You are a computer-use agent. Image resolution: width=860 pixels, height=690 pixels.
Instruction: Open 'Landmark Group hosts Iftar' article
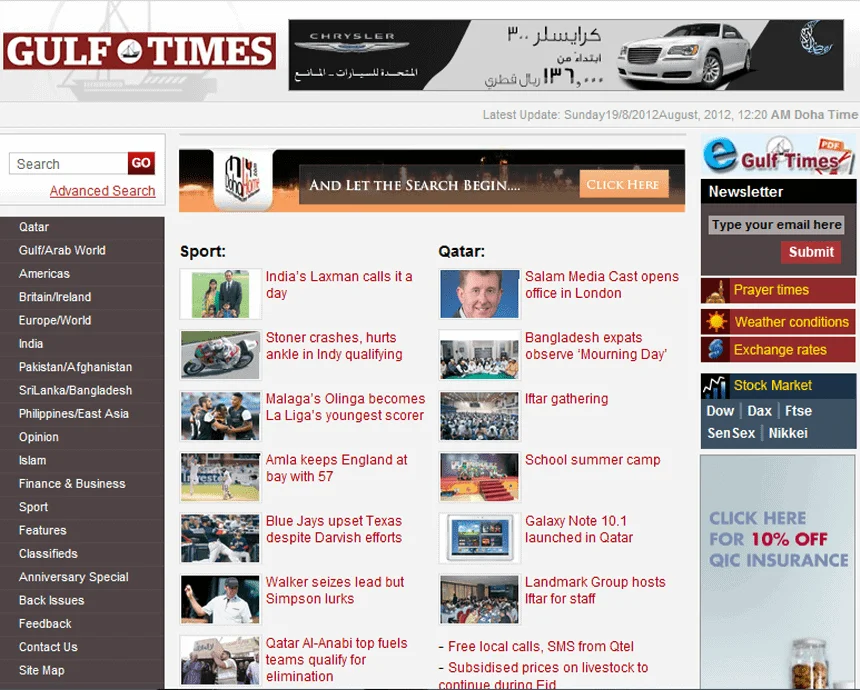595,590
